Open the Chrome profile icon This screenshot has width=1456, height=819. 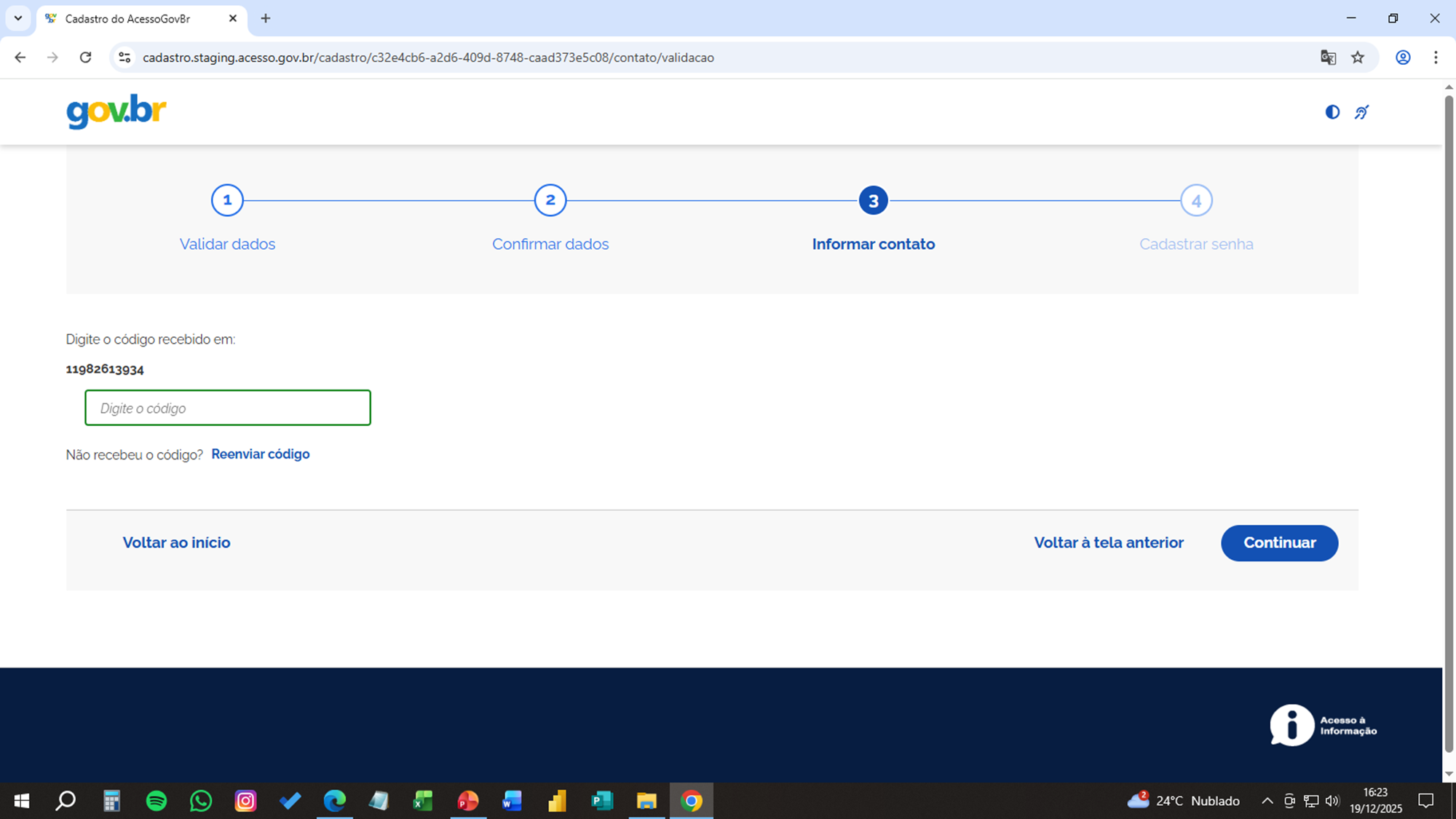pyautogui.click(x=1403, y=58)
